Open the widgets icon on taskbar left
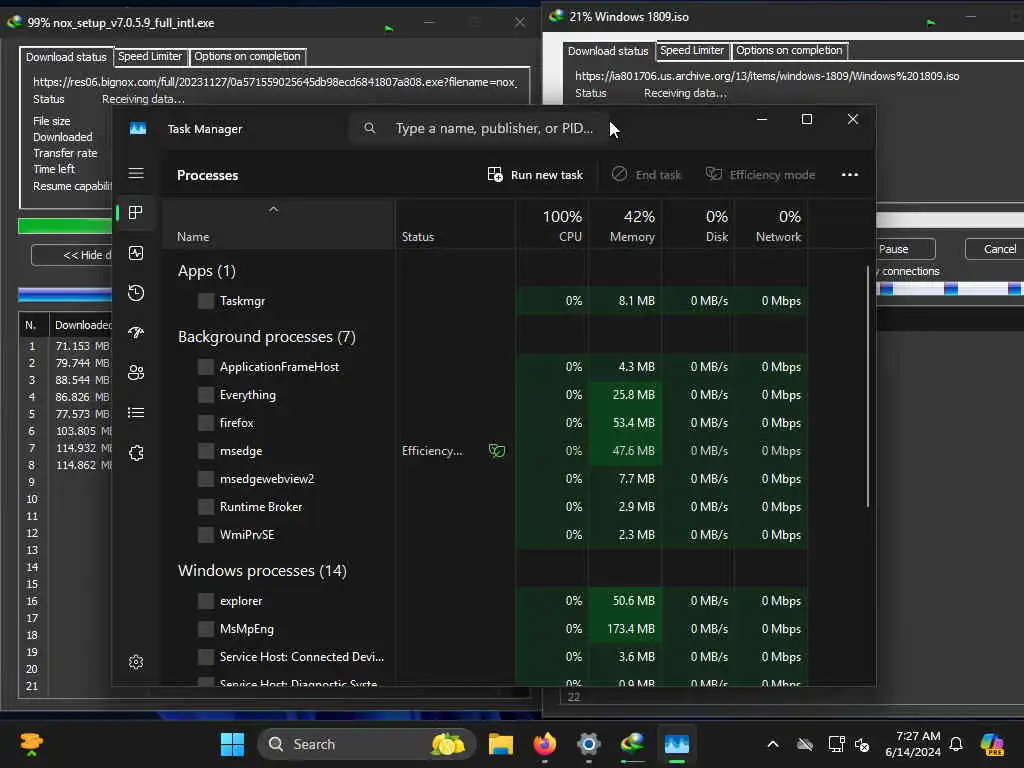Viewport: 1024px width, 768px height. [31, 744]
